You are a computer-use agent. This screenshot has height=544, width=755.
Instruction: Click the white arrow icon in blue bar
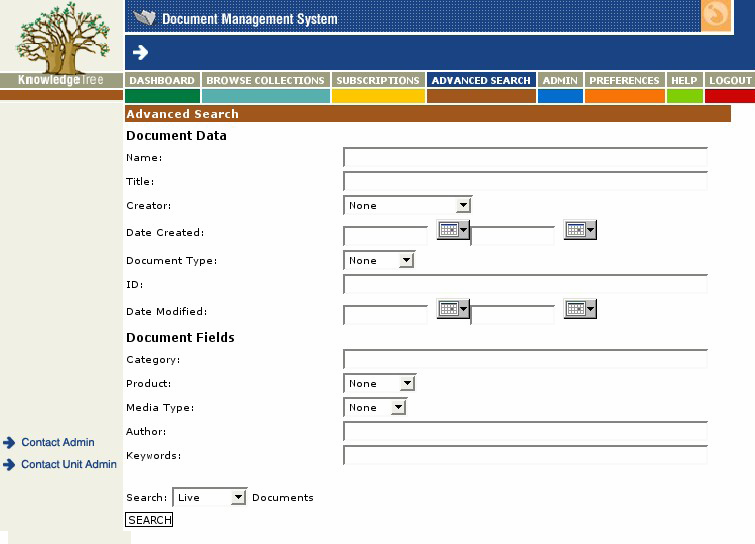[140, 52]
